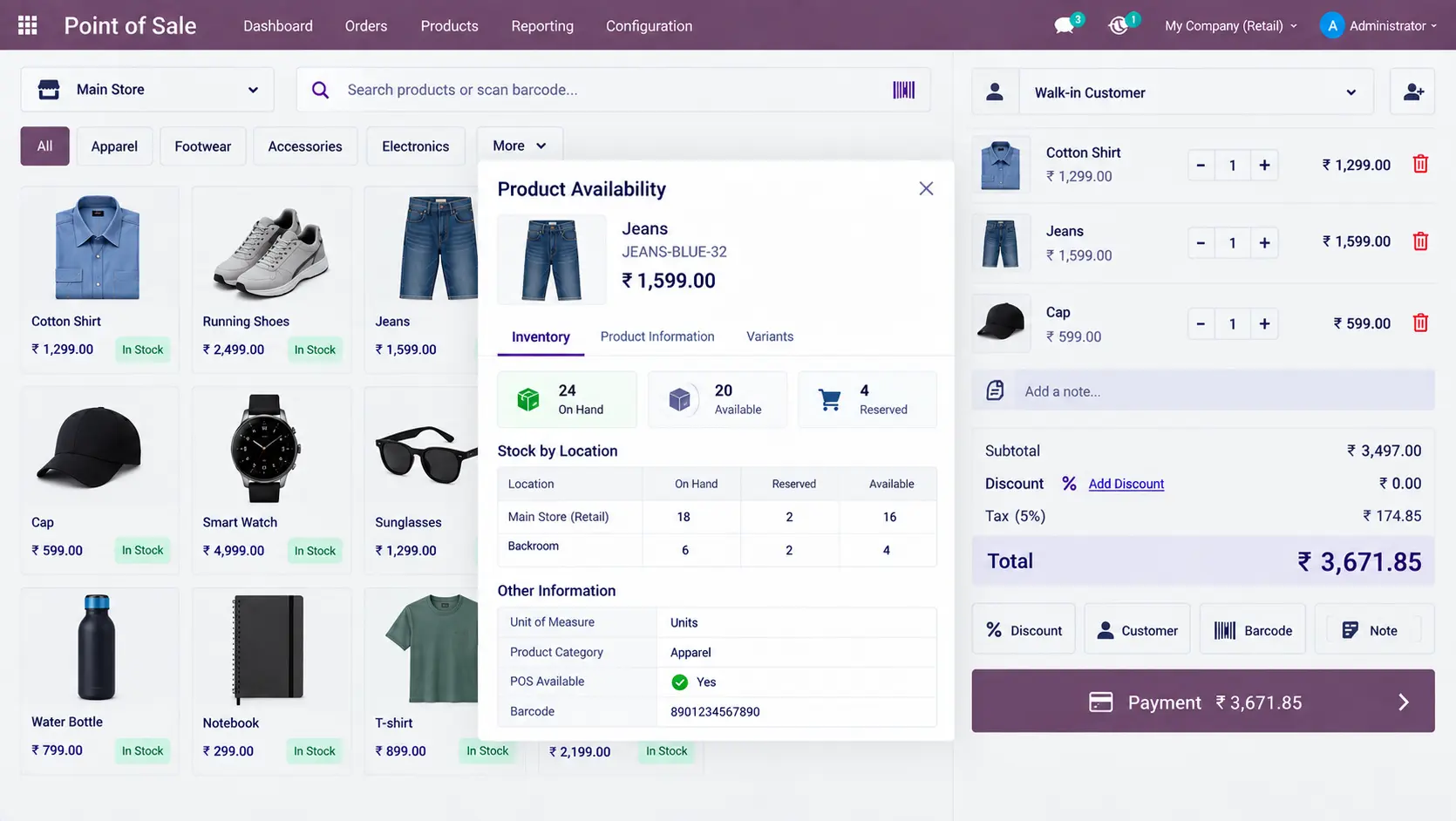The image size is (1456, 821).
Task: Filter products by Apparel category
Action: (114, 146)
